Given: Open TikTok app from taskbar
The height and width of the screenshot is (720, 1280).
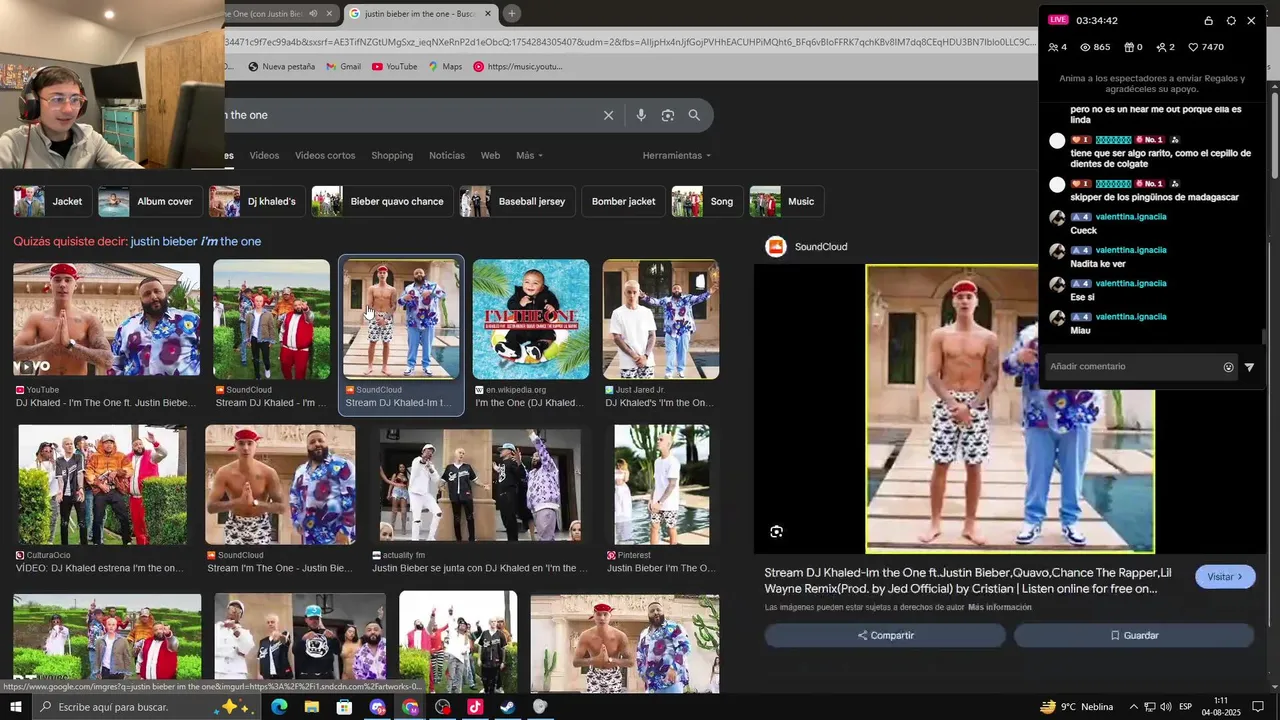Looking at the screenshot, I should coord(474,707).
